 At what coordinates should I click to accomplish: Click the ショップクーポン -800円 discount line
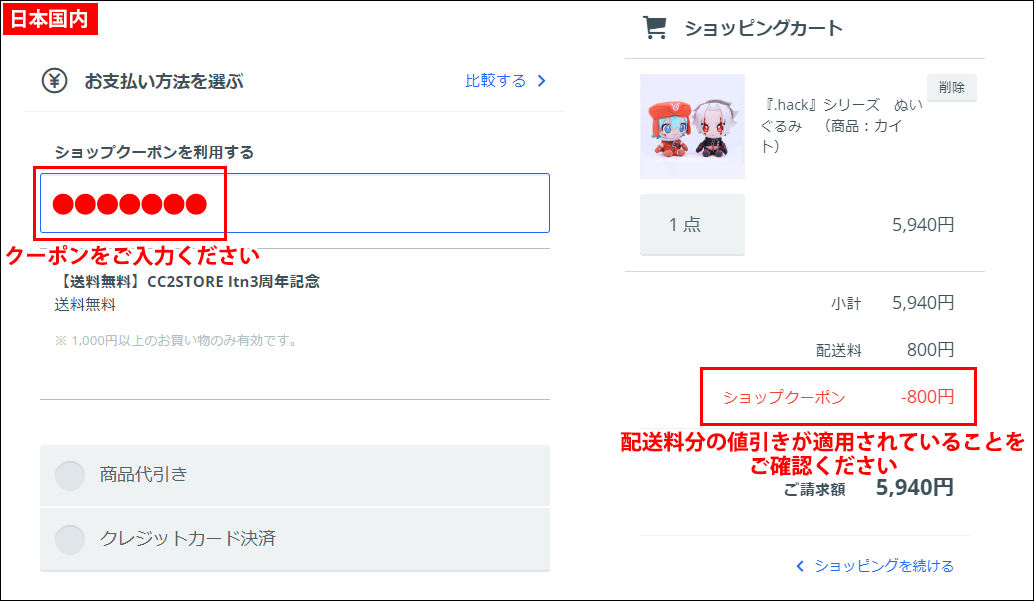click(x=838, y=397)
